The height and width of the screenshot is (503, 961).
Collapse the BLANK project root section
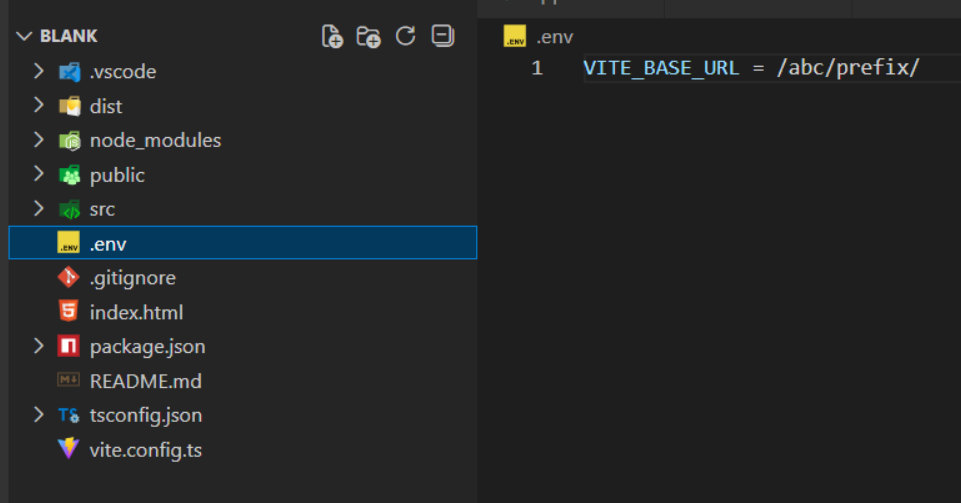pos(25,36)
